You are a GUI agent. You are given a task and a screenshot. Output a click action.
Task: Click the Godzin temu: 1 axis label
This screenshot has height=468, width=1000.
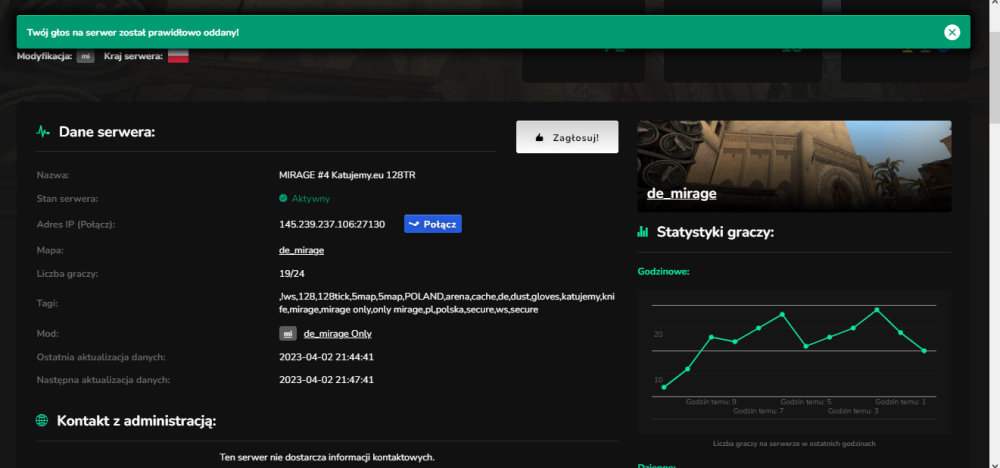coord(900,402)
